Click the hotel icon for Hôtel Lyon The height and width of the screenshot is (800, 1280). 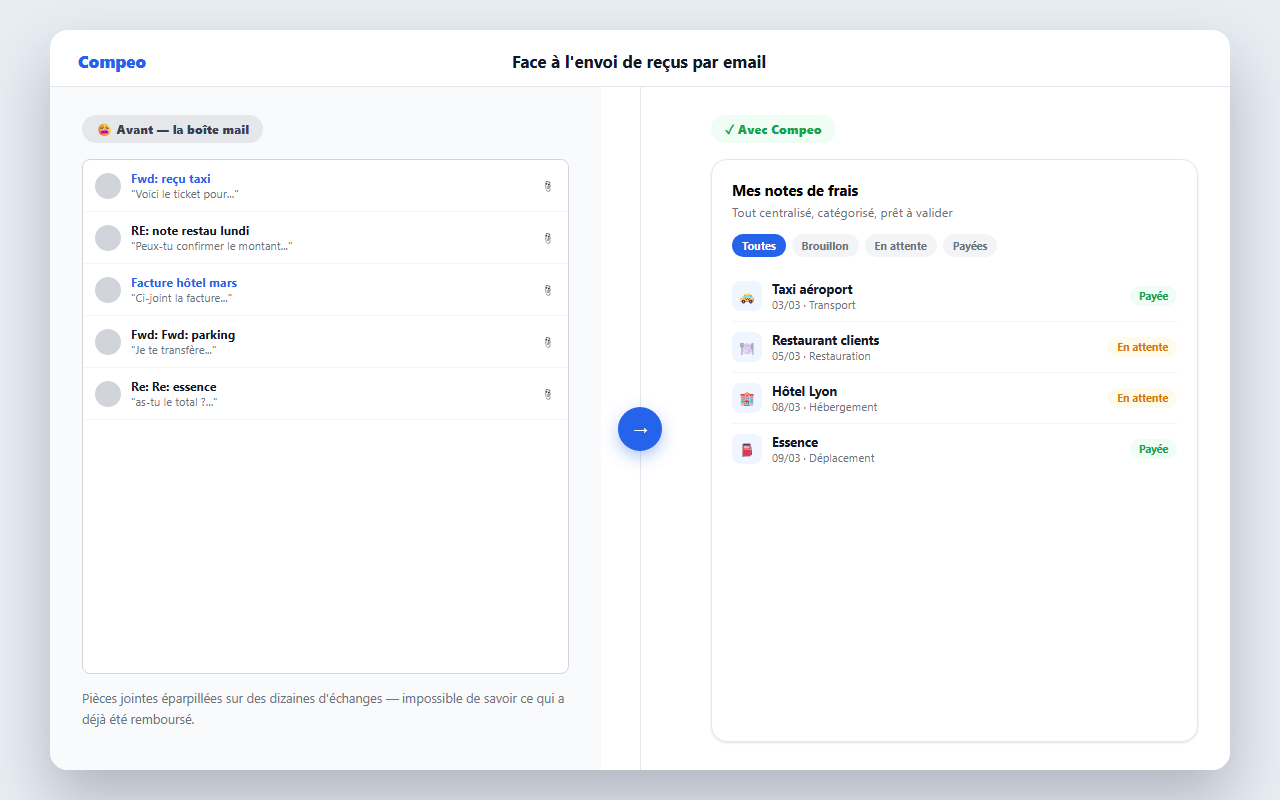click(747, 399)
